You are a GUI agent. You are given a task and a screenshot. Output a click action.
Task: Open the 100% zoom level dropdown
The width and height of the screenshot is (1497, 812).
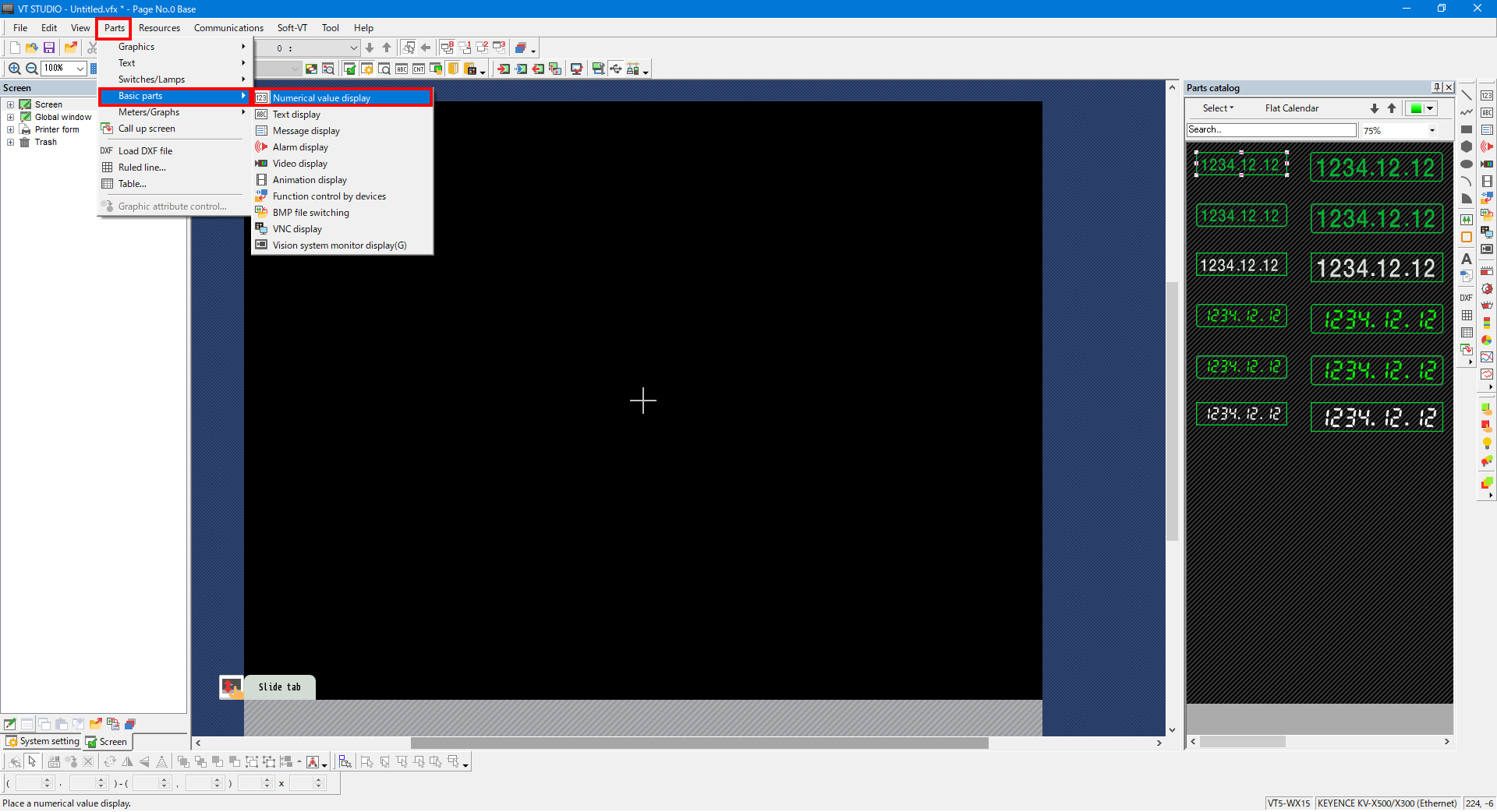click(x=80, y=69)
